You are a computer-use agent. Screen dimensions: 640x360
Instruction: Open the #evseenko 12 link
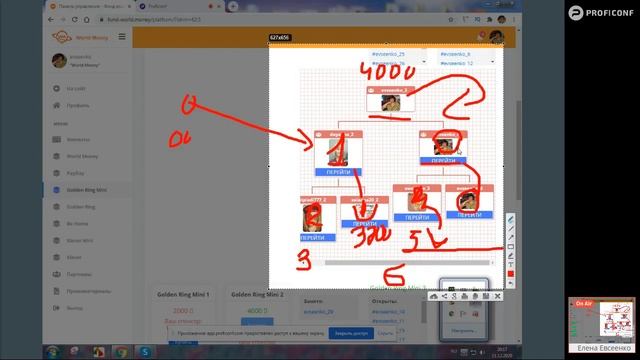pyautogui.click(x=456, y=64)
